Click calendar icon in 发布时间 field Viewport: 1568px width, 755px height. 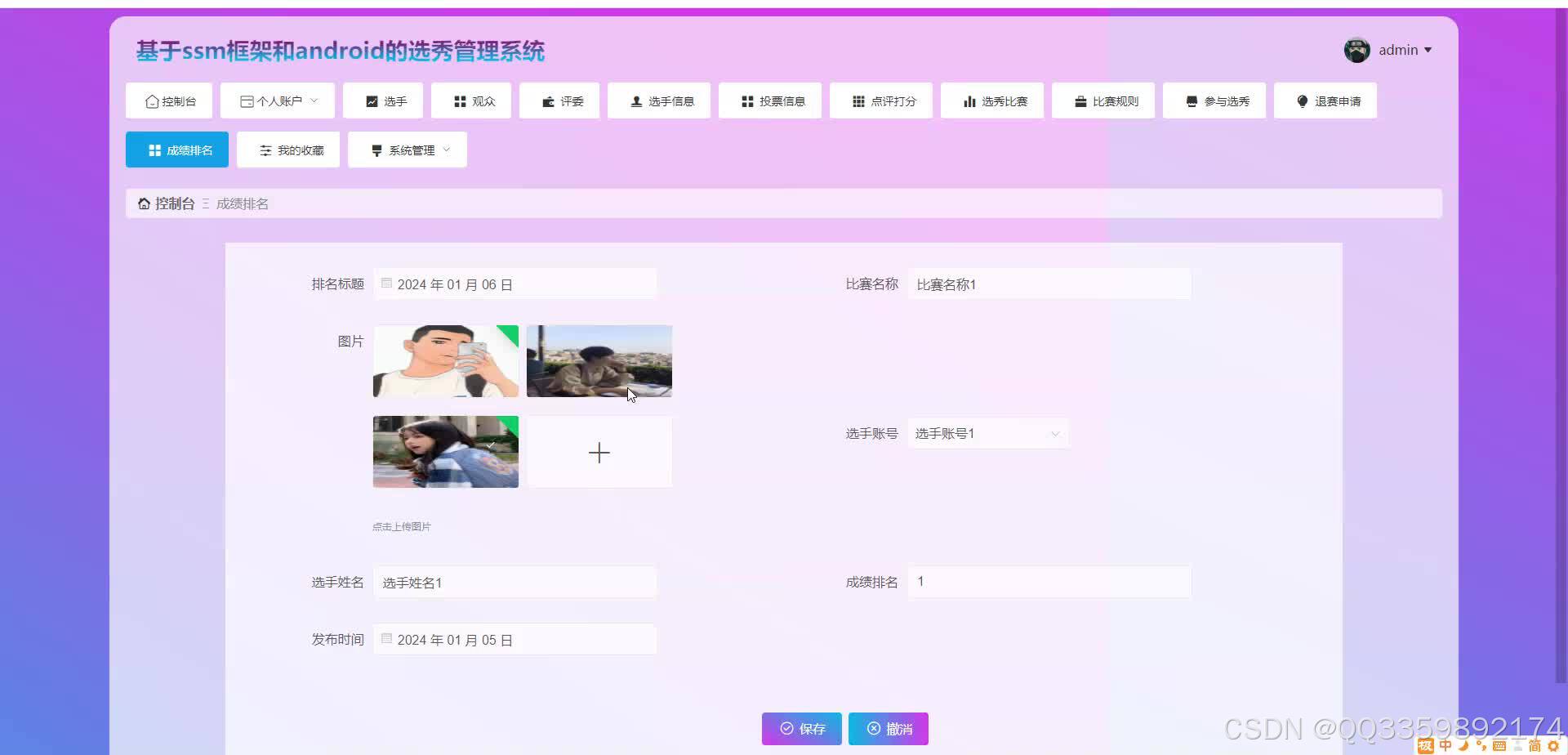(x=386, y=639)
